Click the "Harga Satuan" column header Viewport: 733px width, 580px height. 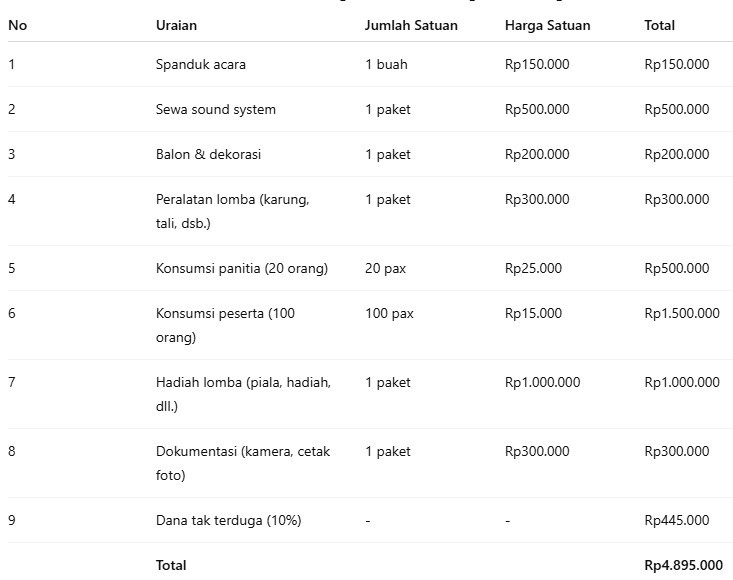[547, 25]
